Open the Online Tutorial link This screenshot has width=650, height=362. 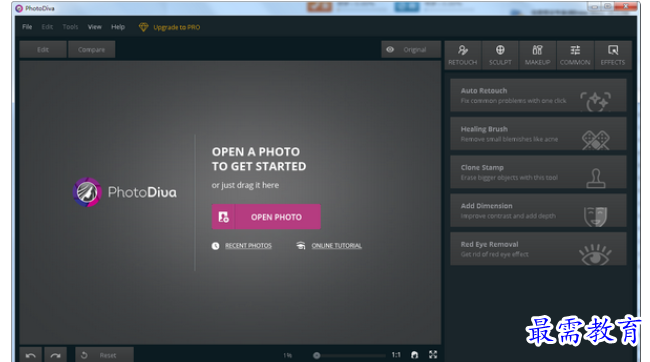tap(337, 246)
